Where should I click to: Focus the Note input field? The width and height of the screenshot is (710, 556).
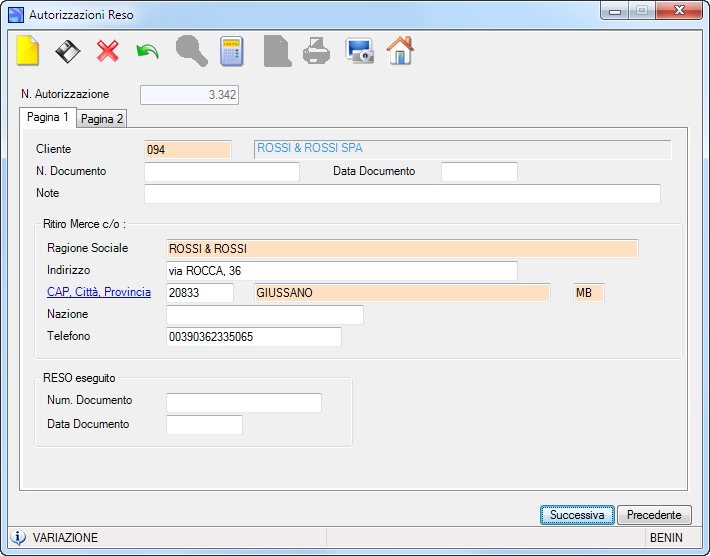click(402, 194)
